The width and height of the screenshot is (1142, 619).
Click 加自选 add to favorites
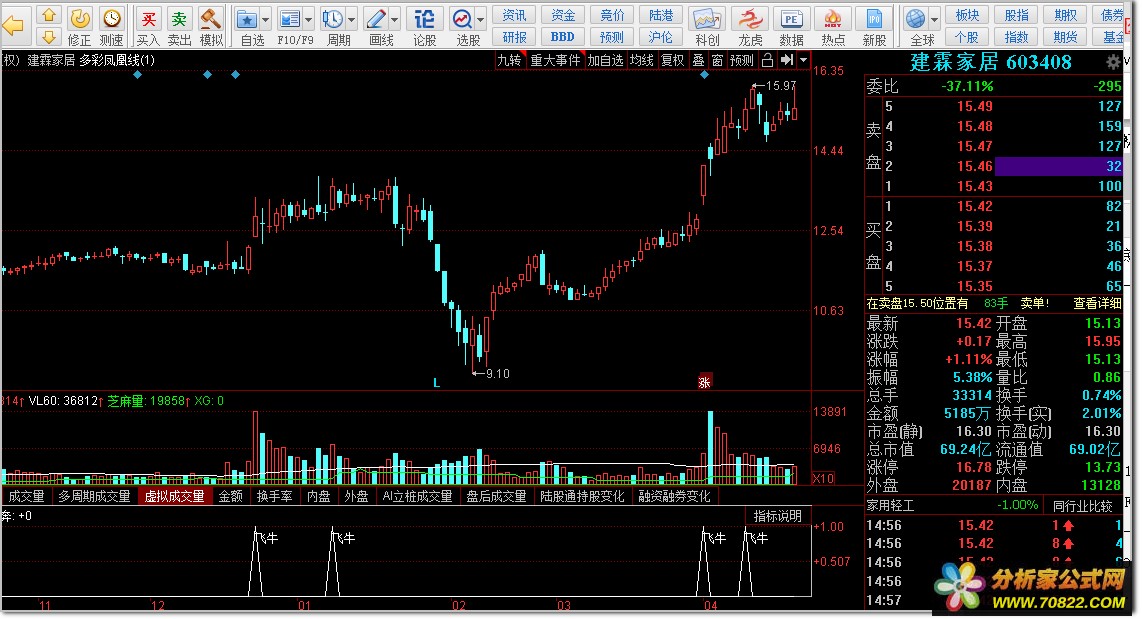pyautogui.click(x=605, y=60)
